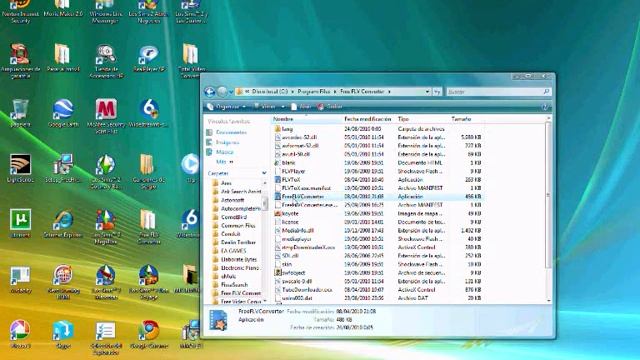Open the Picasa 3 desktop icon
This screenshot has width=640, height=360.
tap(20, 334)
